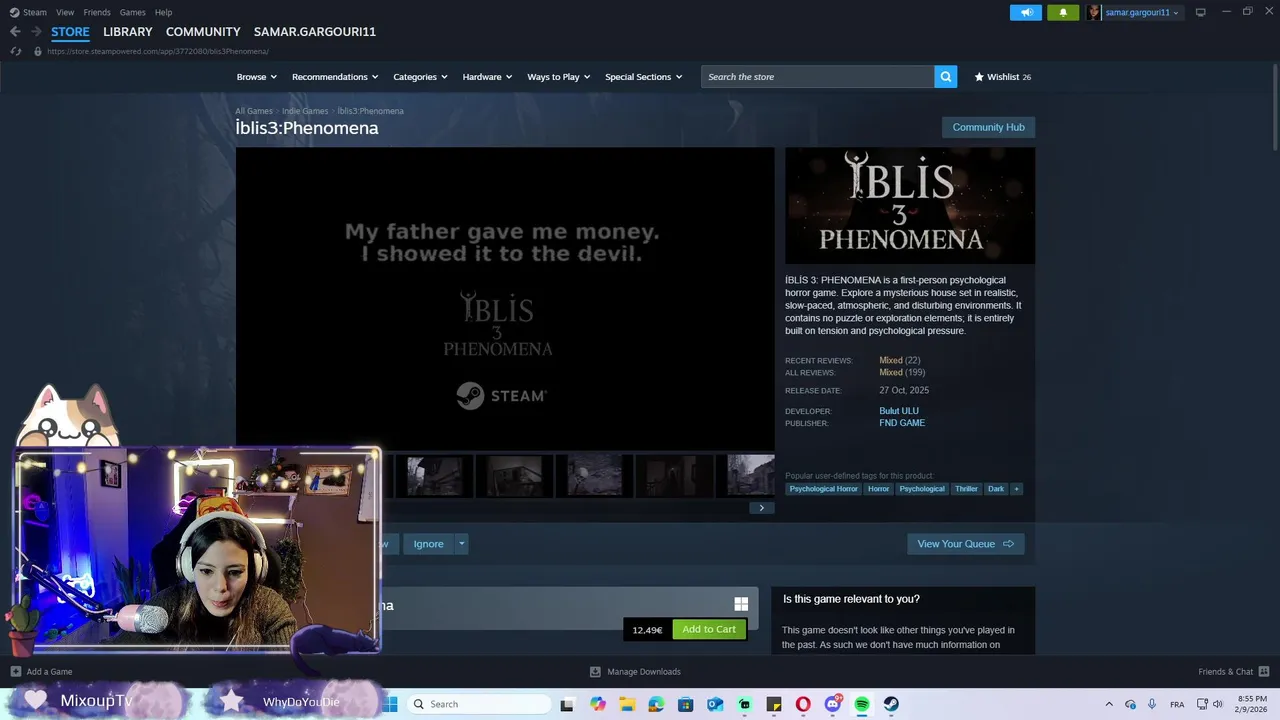Switch to Big Picture mode monitor icon
This screenshot has width=1280, height=720.
(x=1200, y=12)
